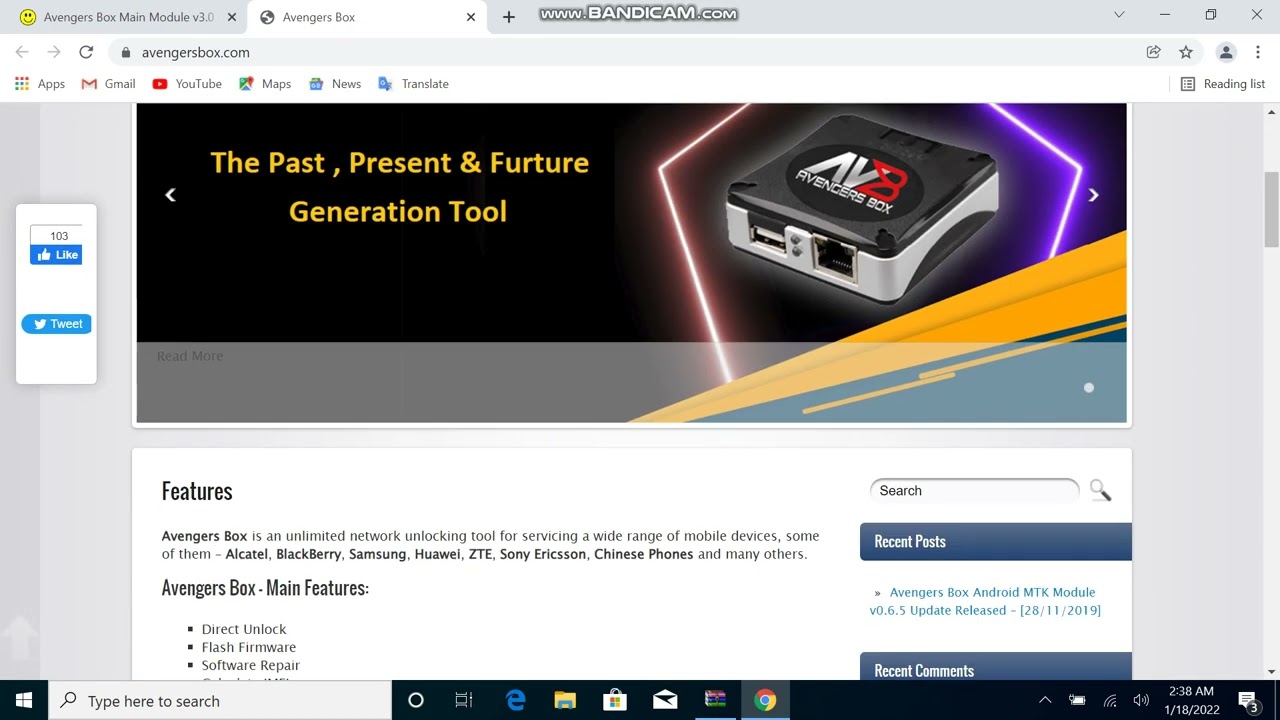Click the Flash Firmware list item
The image size is (1280, 720).
coord(249,647)
